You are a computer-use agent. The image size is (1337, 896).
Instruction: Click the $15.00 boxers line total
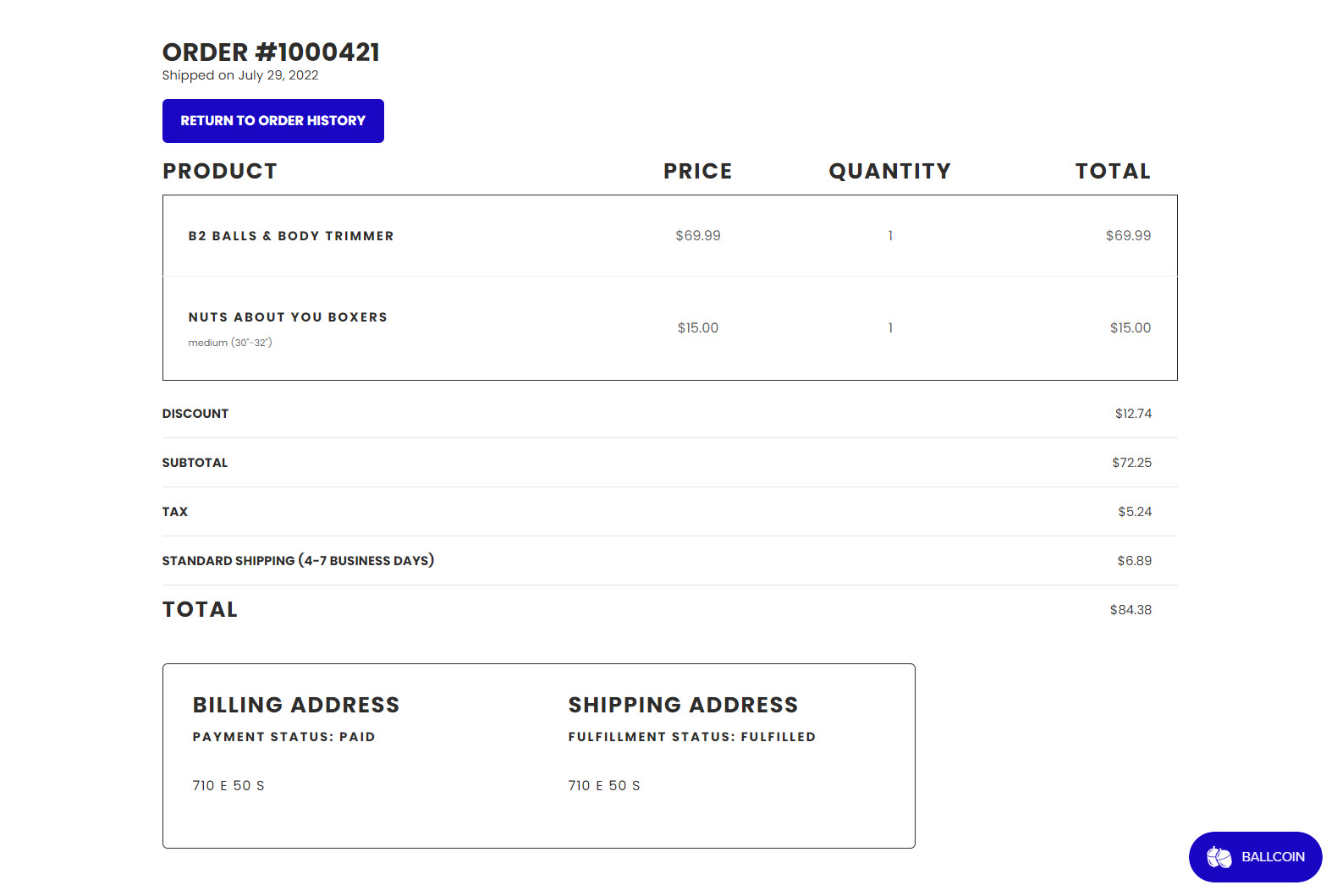pos(1131,328)
